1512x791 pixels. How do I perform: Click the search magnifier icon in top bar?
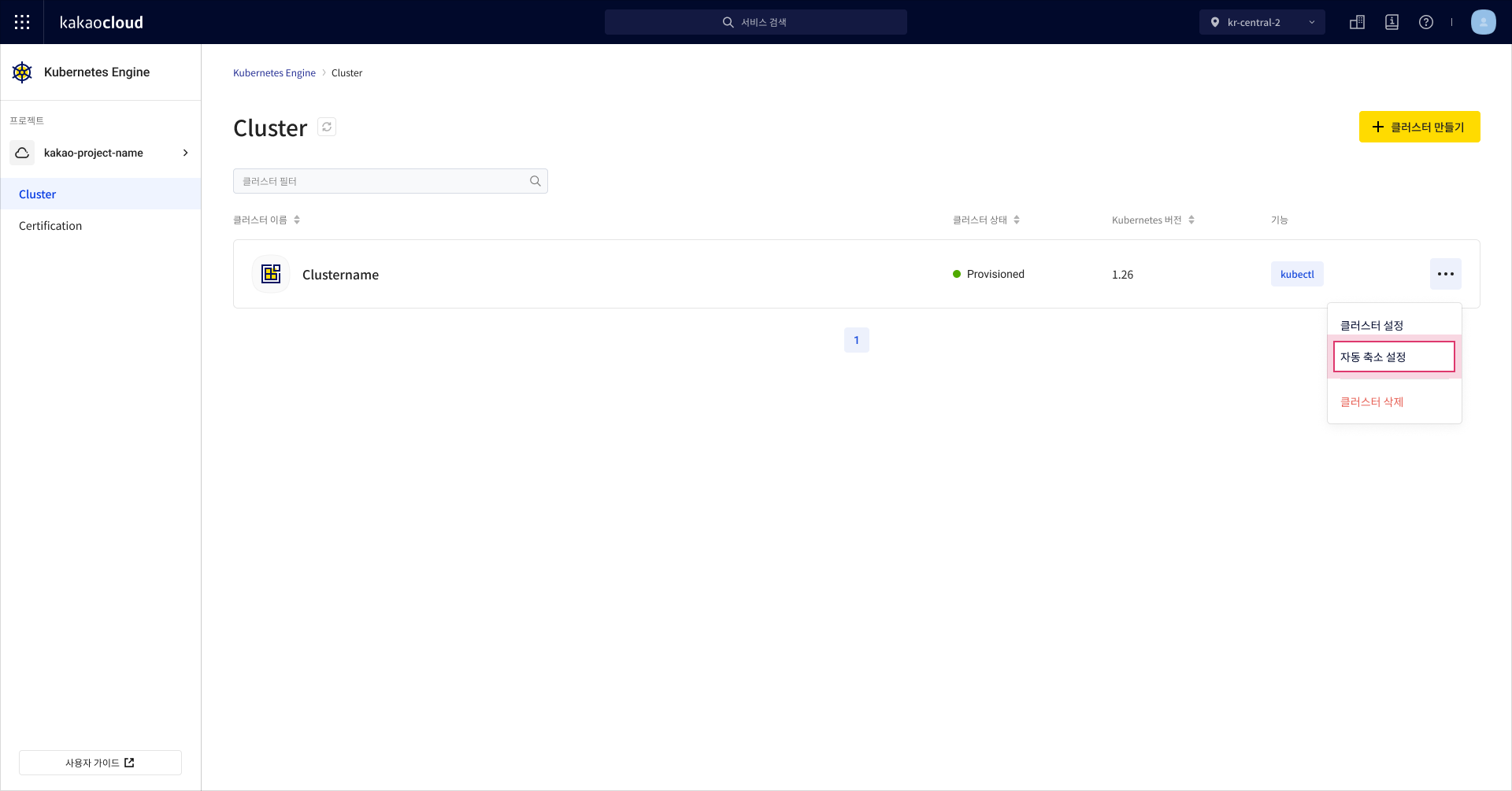pos(728,22)
